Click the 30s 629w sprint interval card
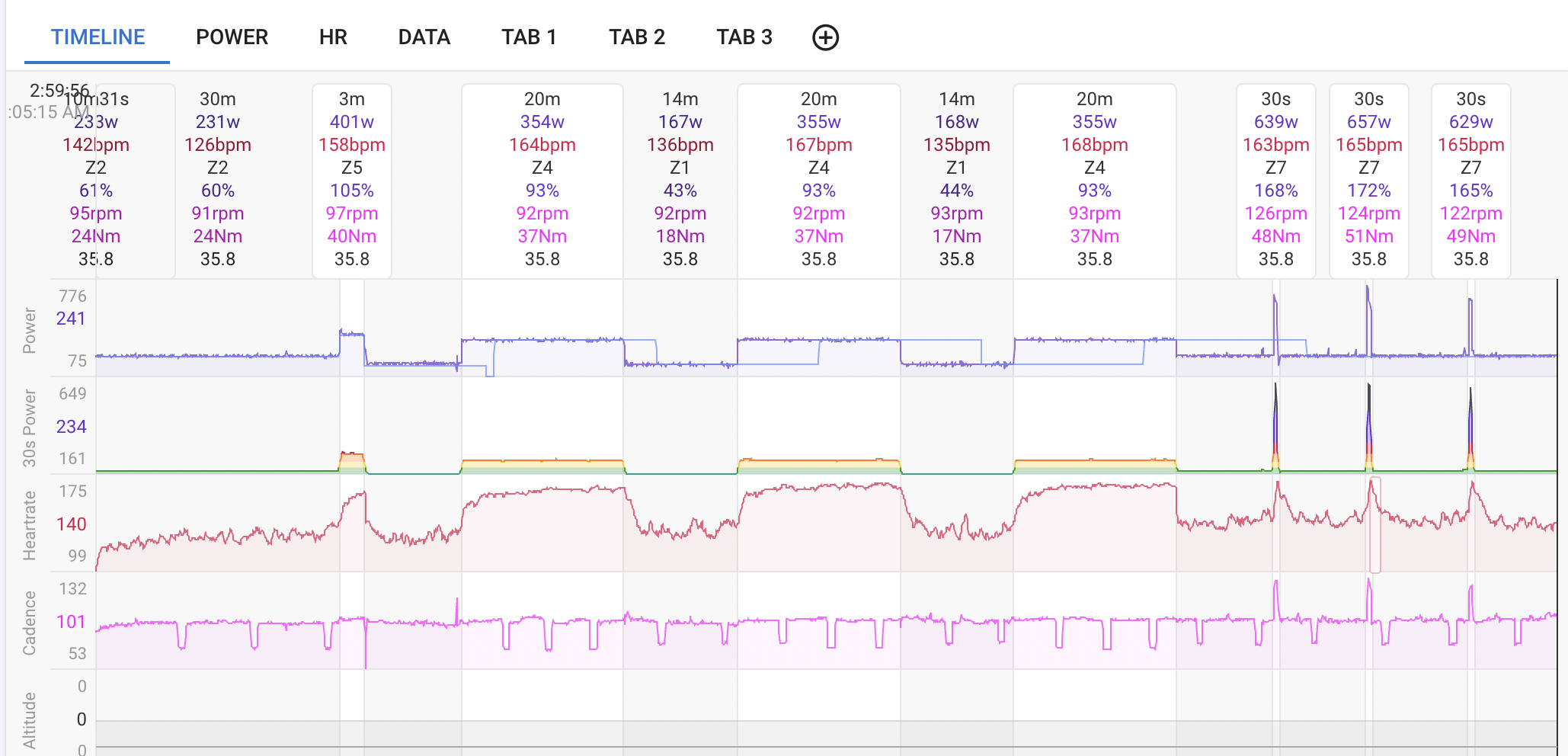The height and width of the screenshot is (756, 1568). pyautogui.click(x=1470, y=181)
